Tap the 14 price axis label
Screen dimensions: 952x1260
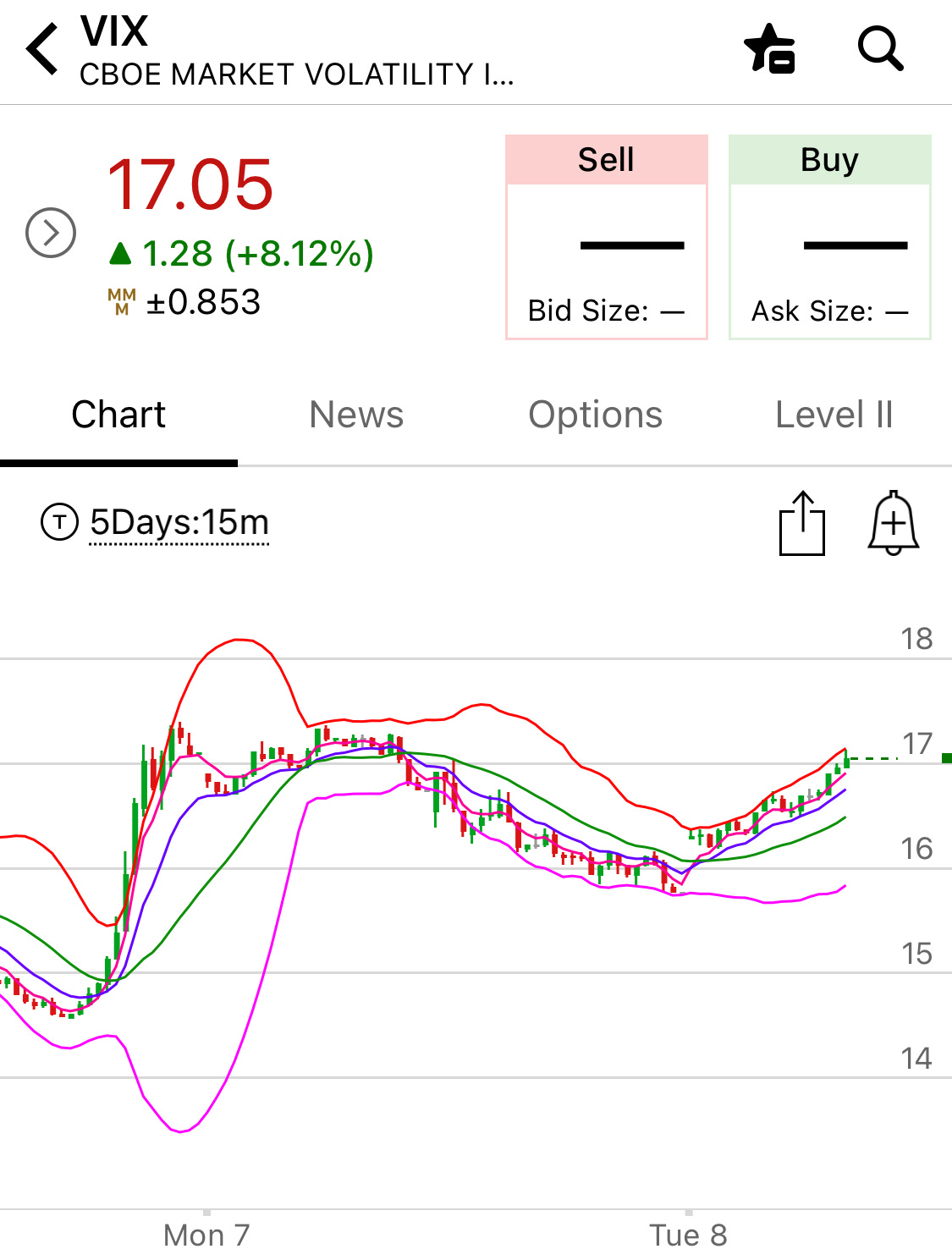[916, 1059]
